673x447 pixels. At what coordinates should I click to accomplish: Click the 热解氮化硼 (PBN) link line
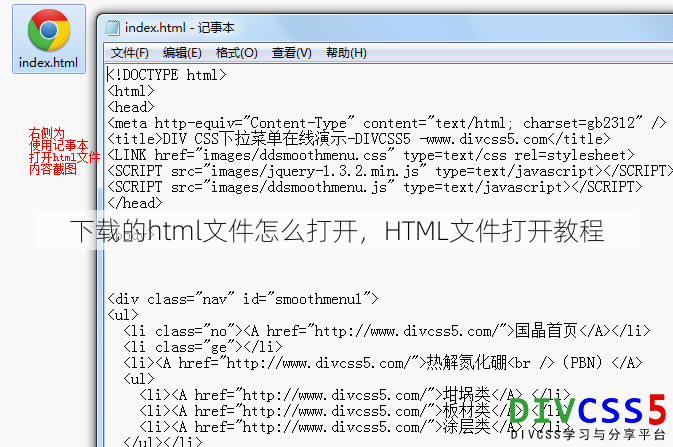[383, 363]
